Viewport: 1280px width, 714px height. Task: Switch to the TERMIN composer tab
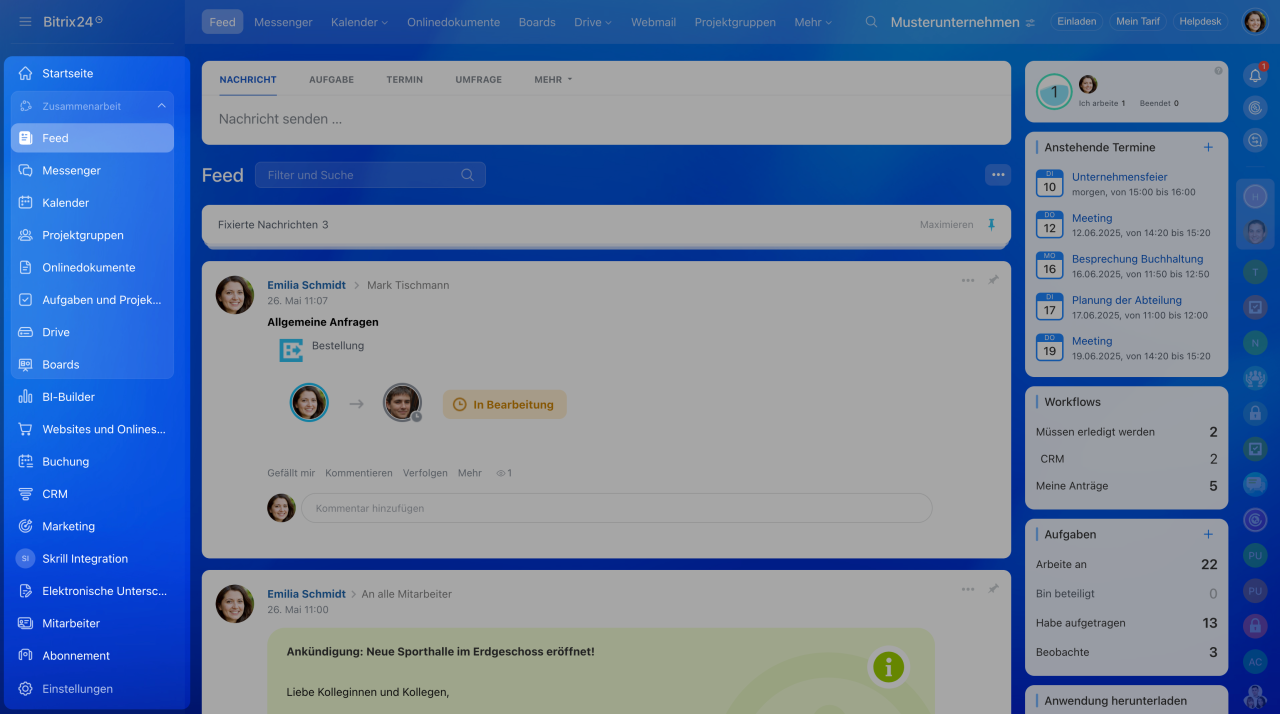[x=405, y=79]
